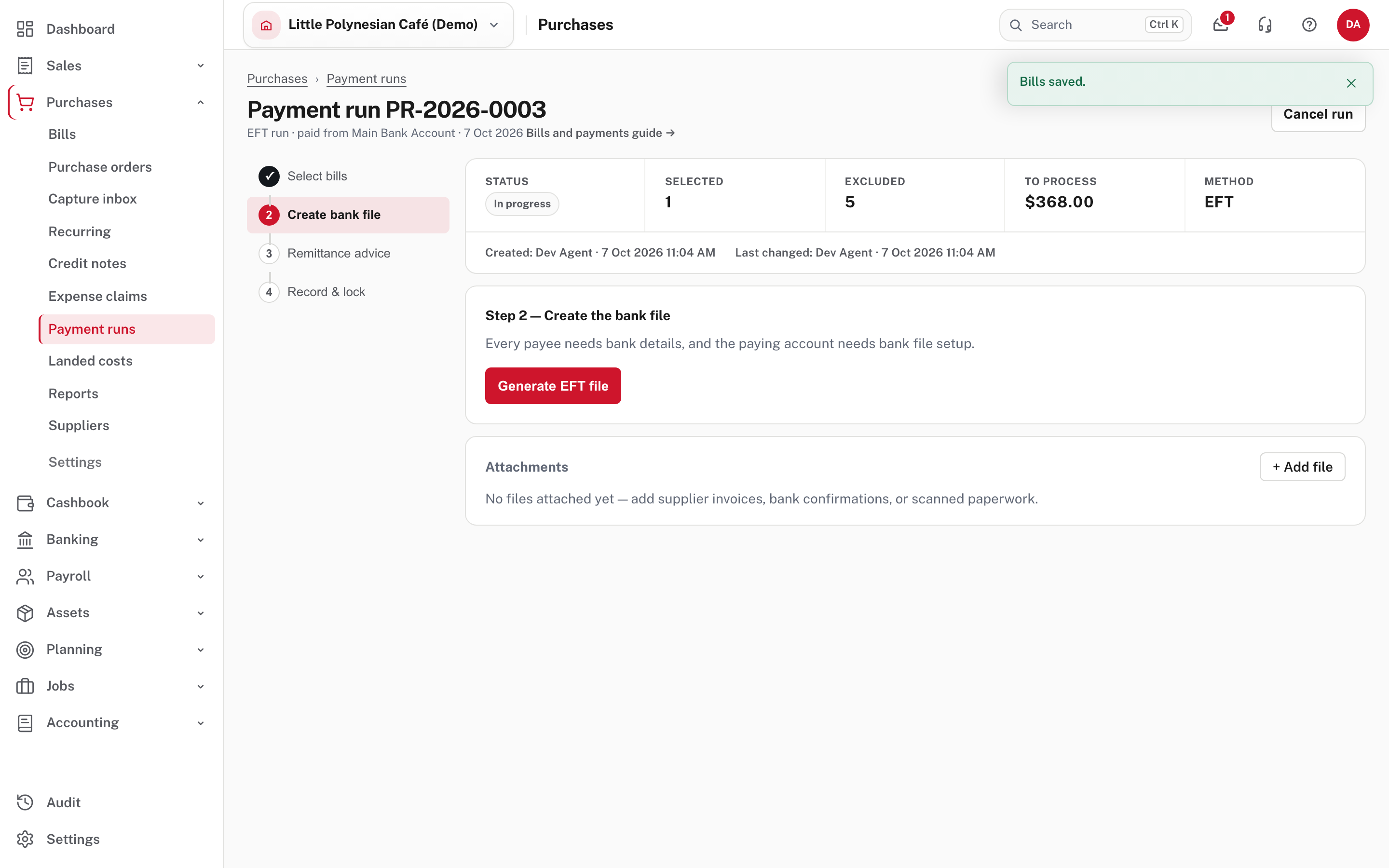Open the Dashboard icon in sidebar
Viewport: 1389px width, 868px height.
25,29
